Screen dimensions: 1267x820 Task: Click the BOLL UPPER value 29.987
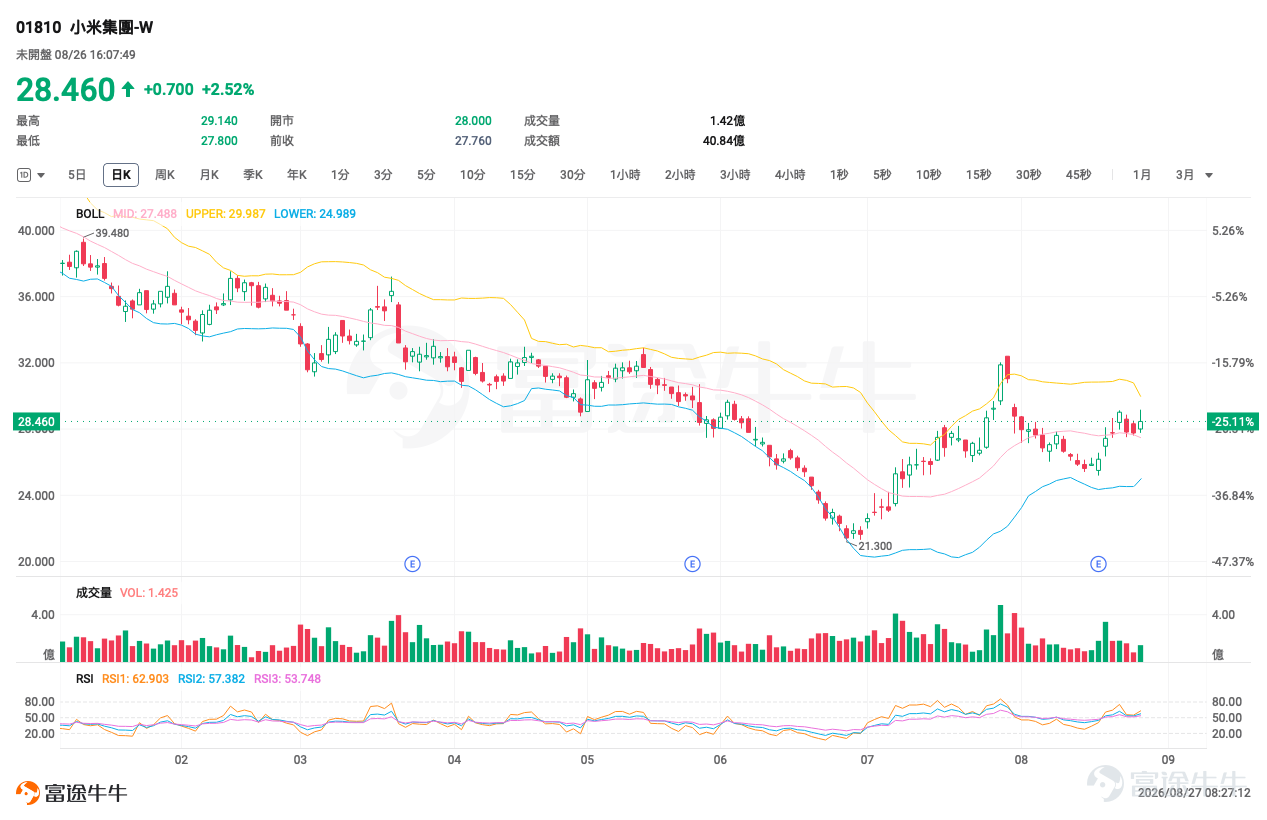click(x=226, y=214)
